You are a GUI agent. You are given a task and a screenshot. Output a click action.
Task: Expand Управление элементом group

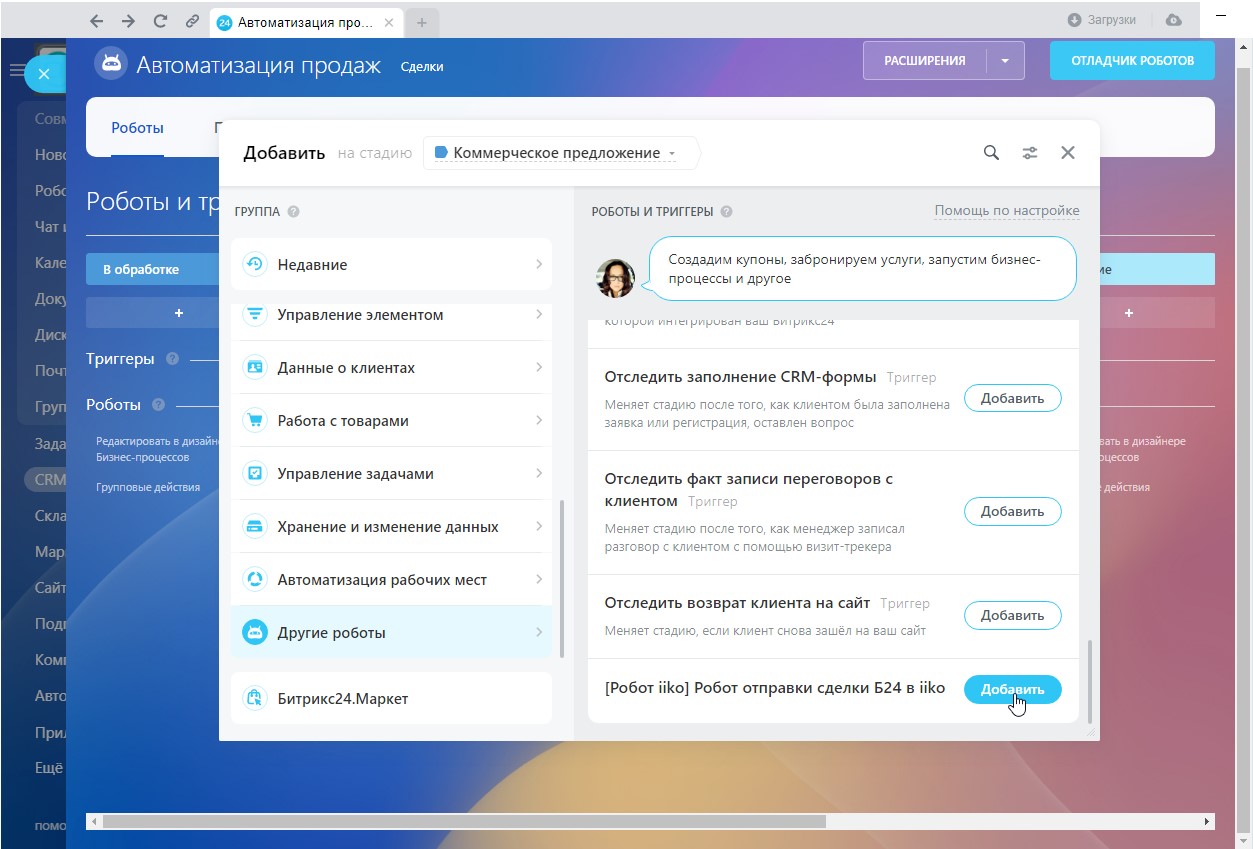tap(391, 314)
